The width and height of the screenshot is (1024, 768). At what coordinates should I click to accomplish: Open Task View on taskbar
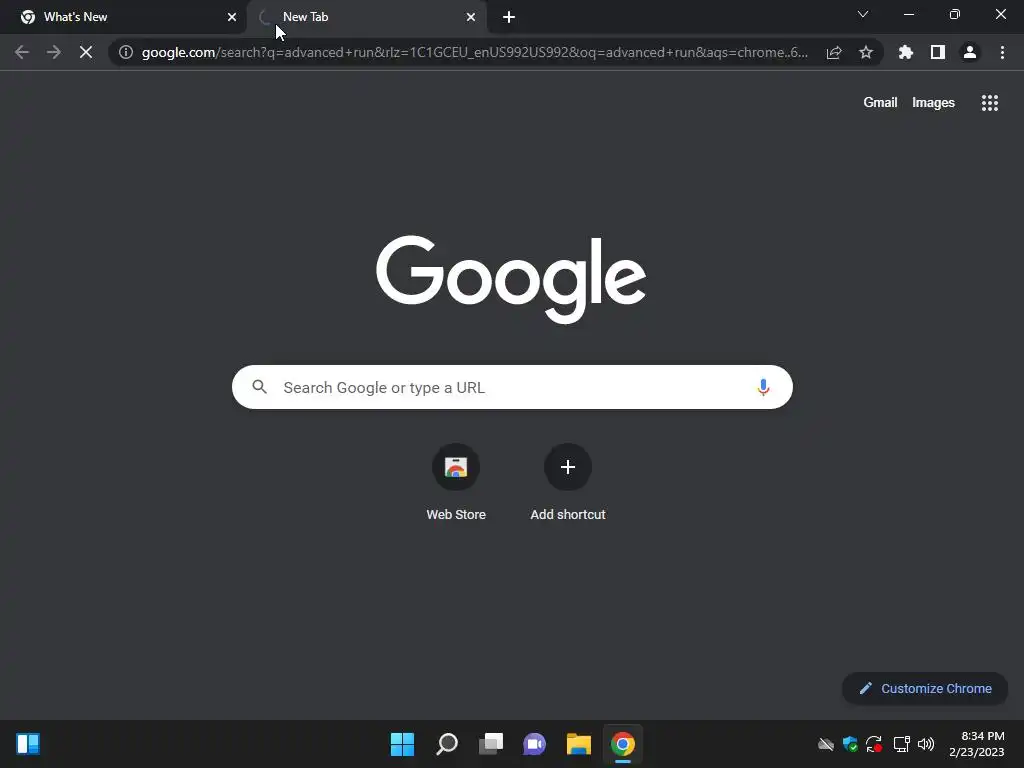coord(491,744)
